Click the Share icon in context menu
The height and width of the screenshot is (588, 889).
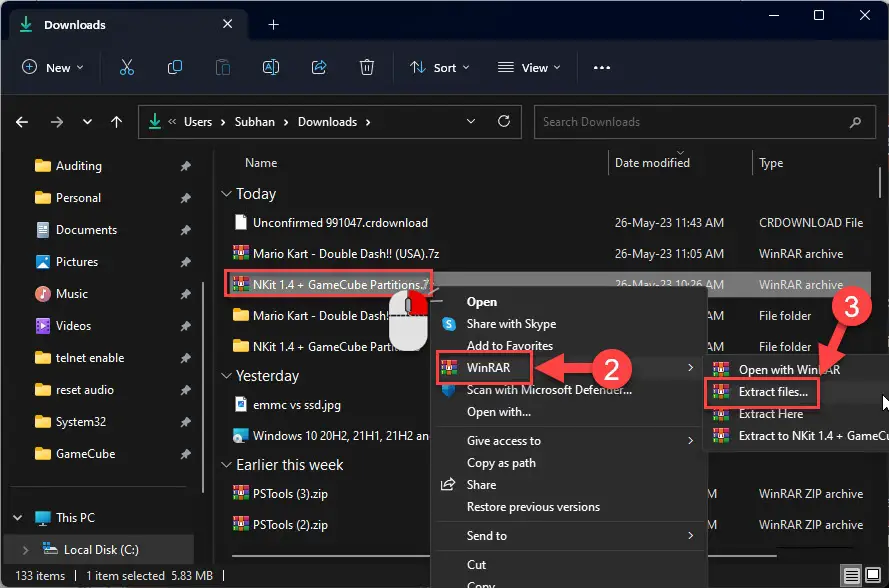click(x=448, y=484)
